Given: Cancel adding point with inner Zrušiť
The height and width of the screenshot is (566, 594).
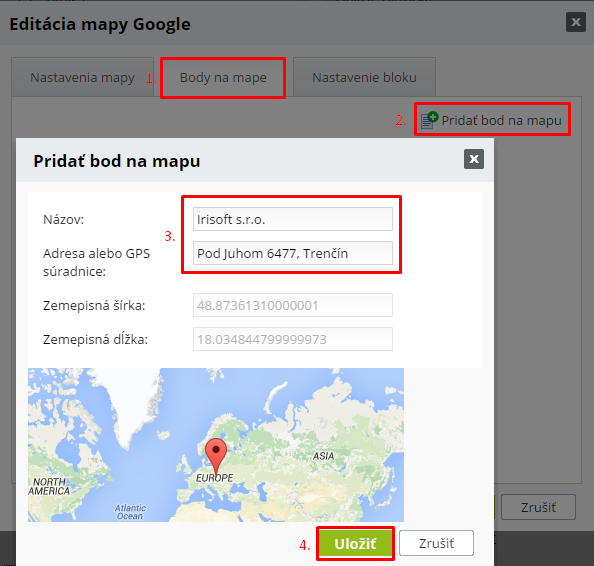Looking at the screenshot, I should (x=436, y=543).
